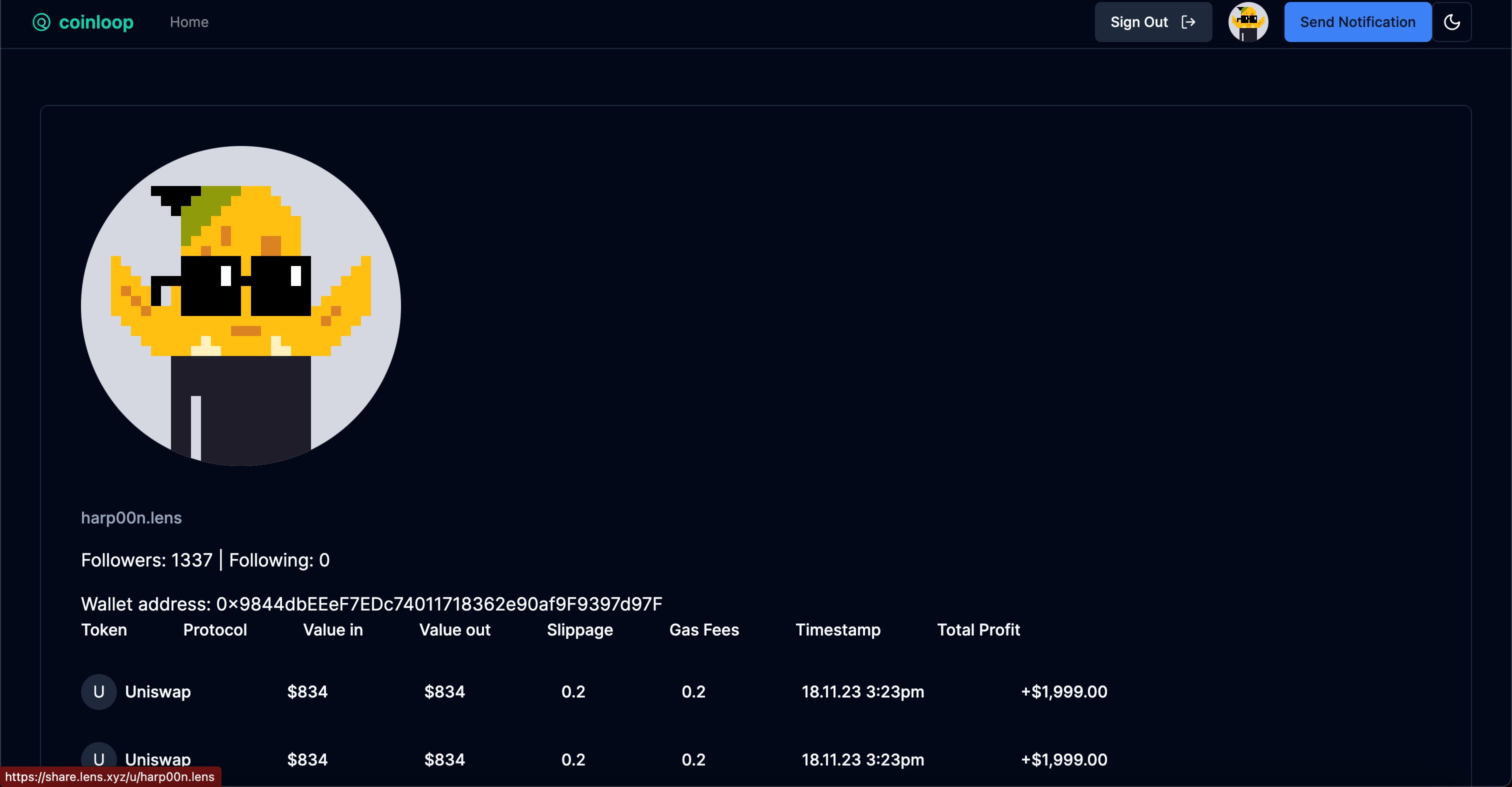Click the coinloop logo icon

coord(41,22)
